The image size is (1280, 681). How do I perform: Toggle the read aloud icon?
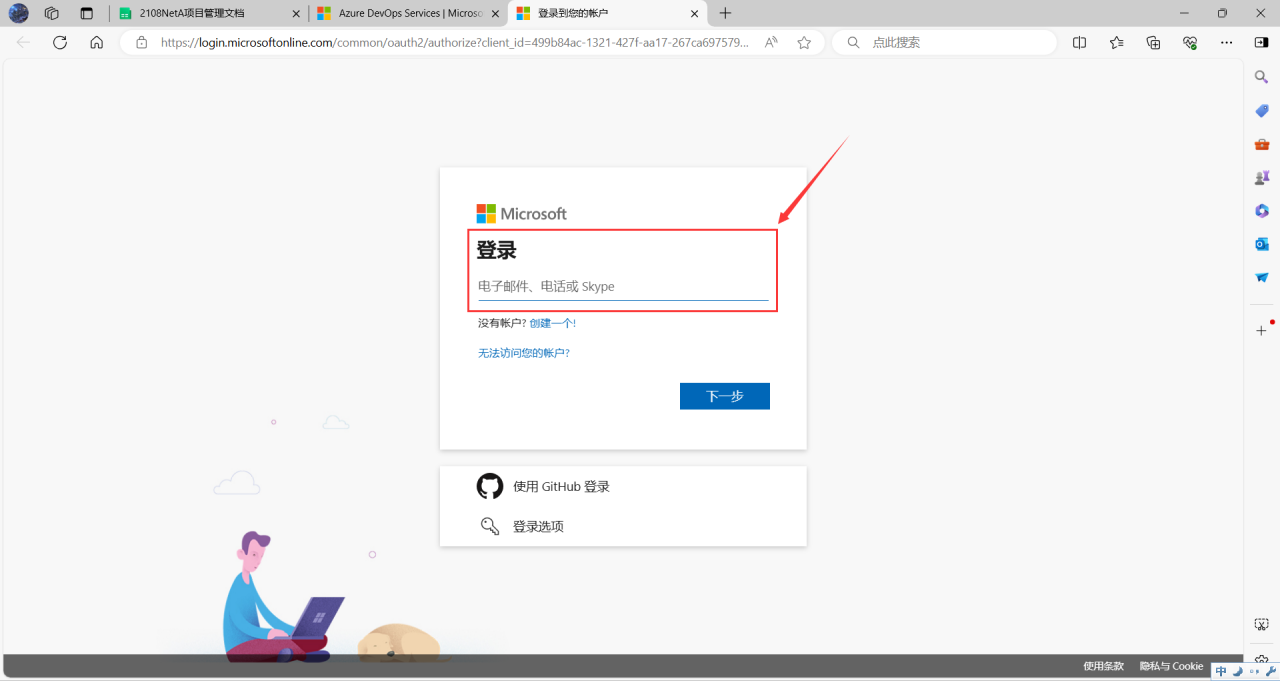point(771,42)
